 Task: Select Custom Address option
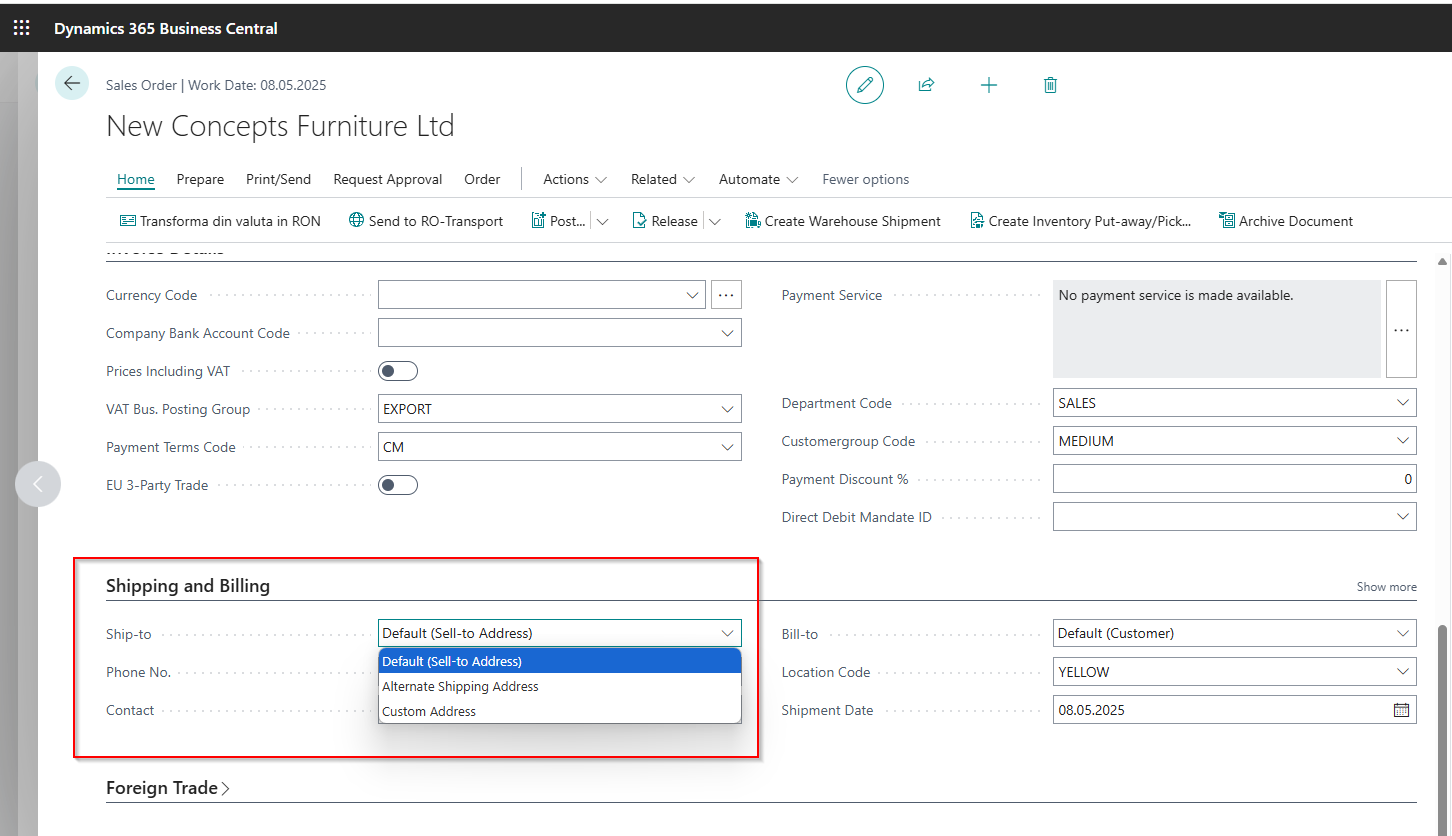click(x=560, y=711)
